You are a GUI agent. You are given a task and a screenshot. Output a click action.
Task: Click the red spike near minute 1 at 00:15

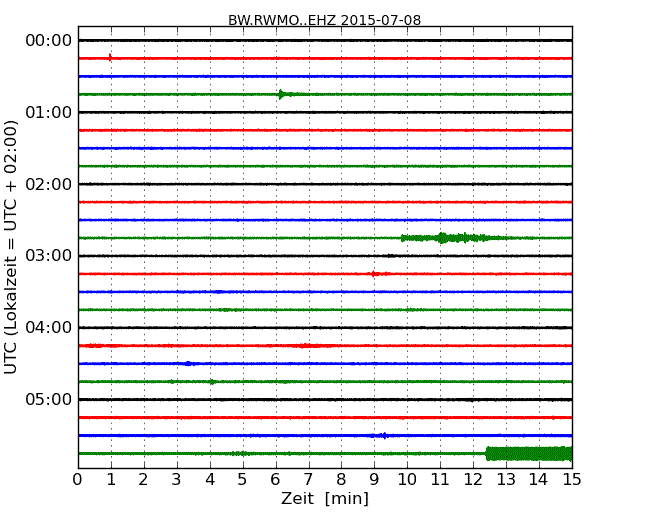pos(110,58)
